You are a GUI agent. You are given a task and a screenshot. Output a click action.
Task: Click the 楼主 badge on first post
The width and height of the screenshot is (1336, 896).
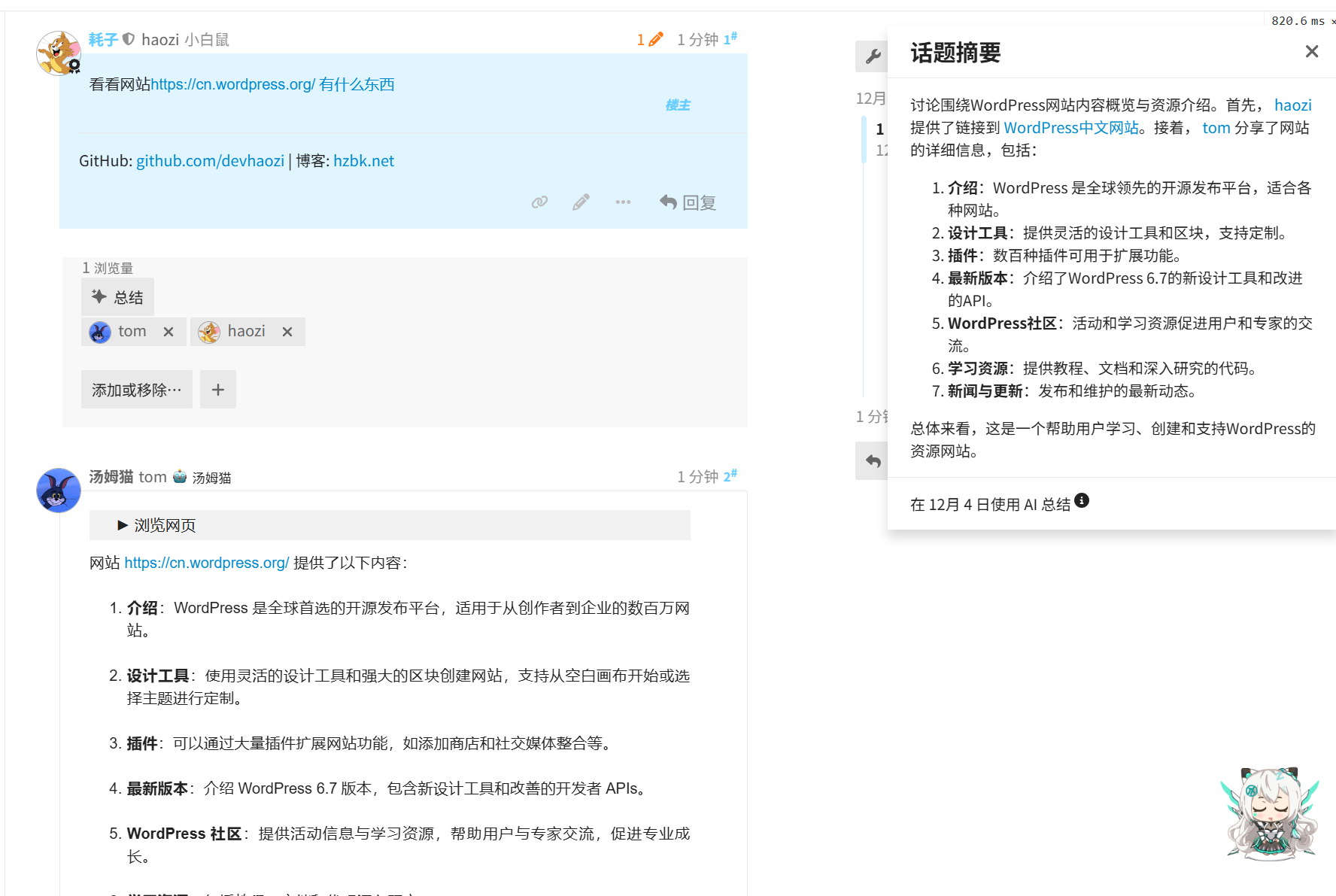coord(678,105)
